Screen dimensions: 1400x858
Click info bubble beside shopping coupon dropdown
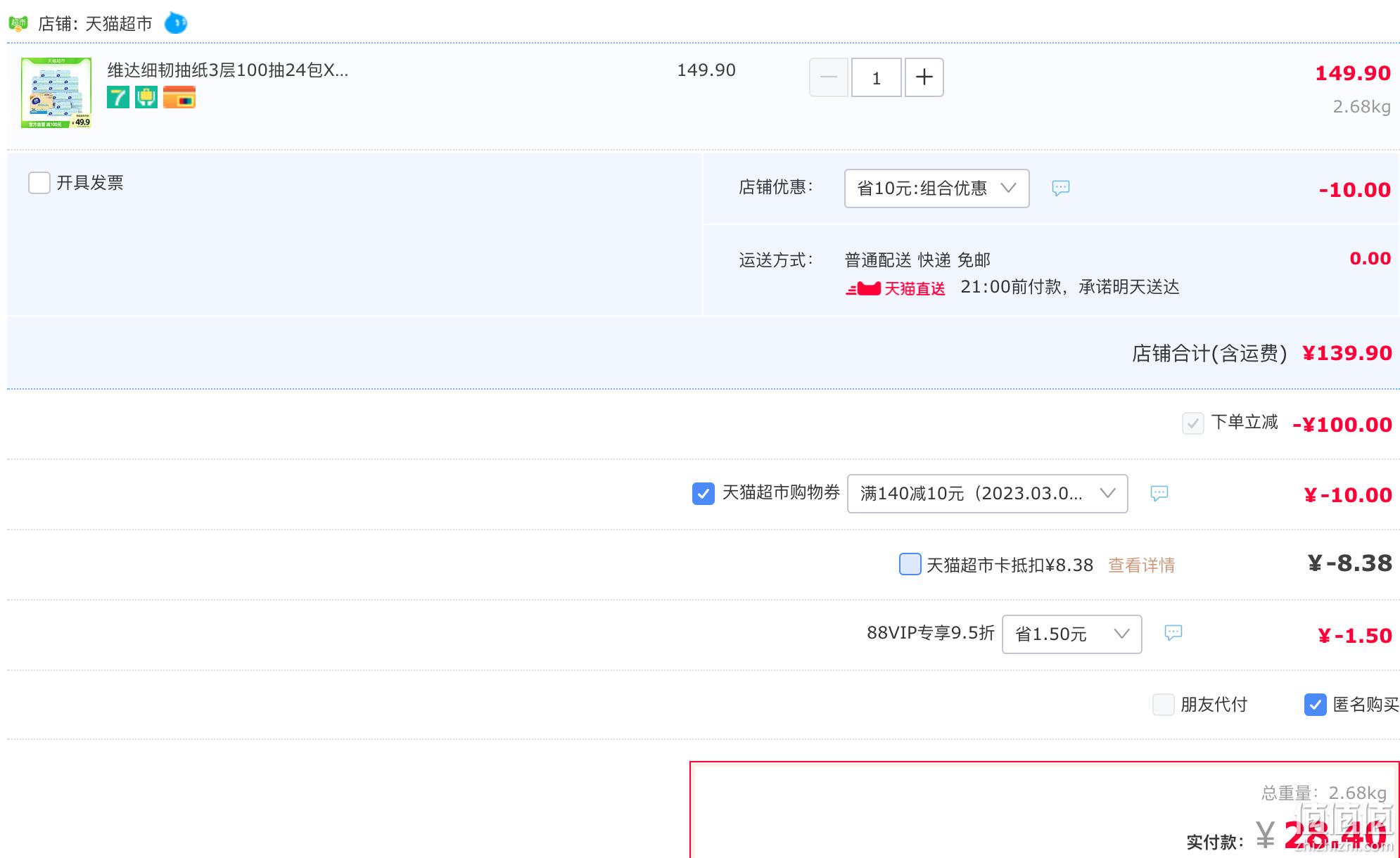coord(1159,493)
